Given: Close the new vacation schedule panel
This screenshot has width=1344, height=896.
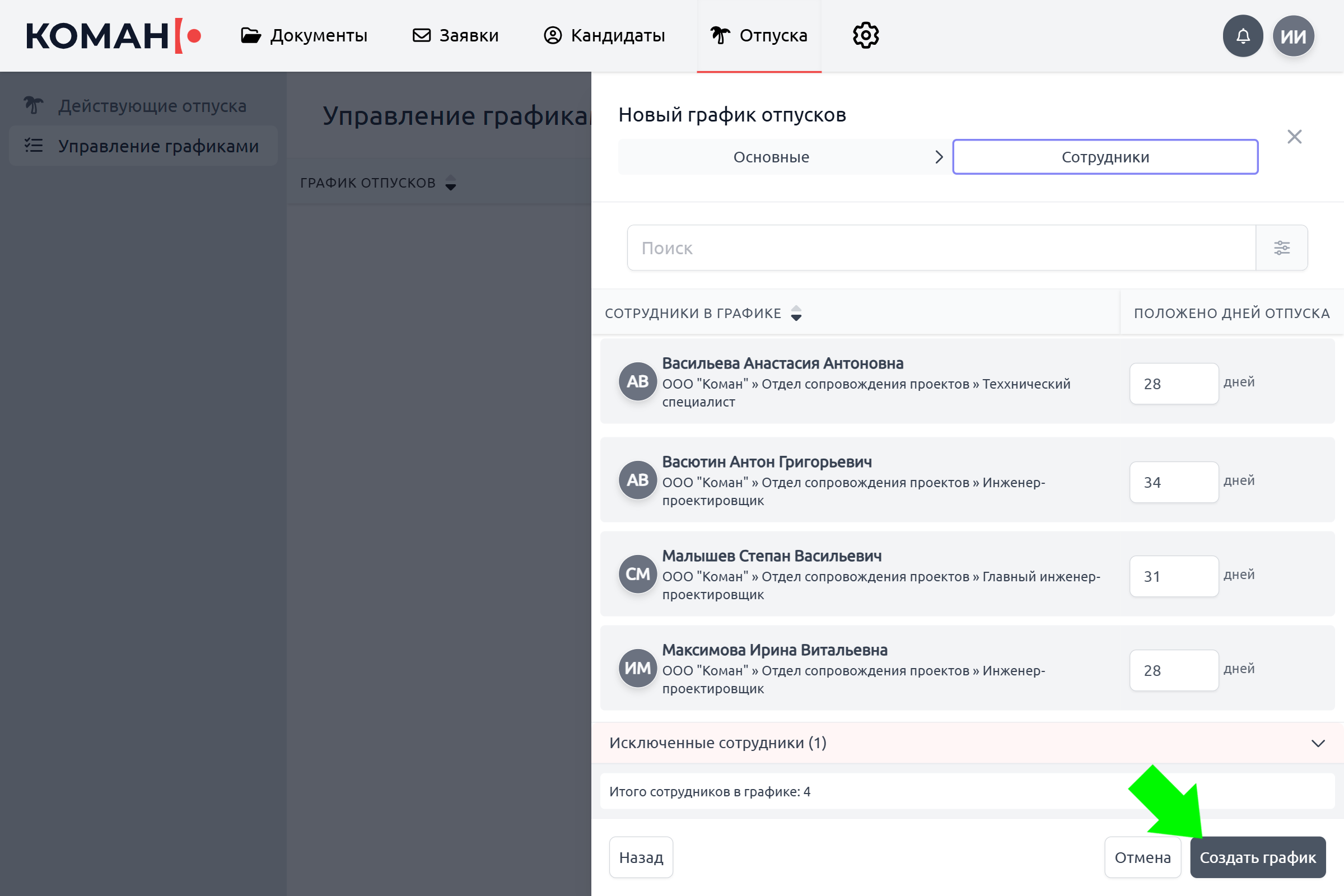Looking at the screenshot, I should coord(1294,137).
